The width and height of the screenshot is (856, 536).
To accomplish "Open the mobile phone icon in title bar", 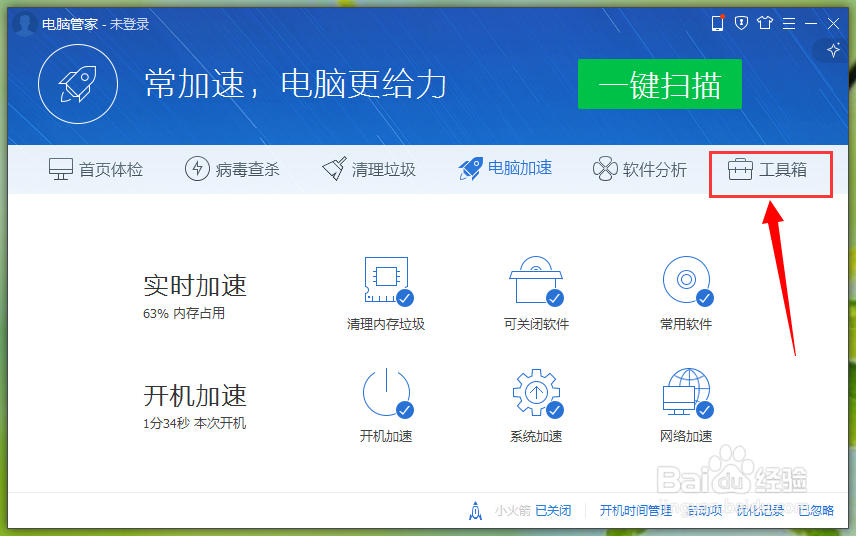I will pyautogui.click(x=717, y=23).
